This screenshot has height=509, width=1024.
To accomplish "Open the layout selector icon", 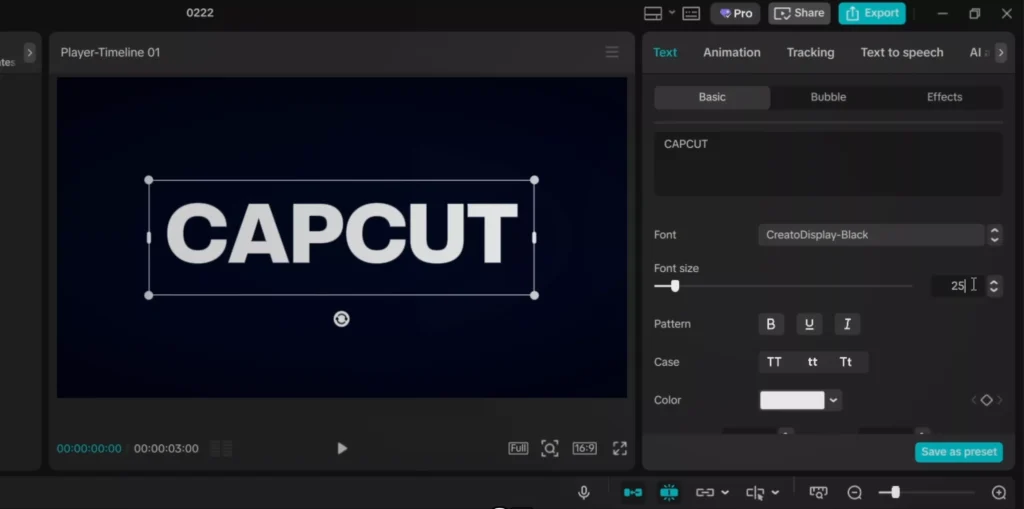I will 653,13.
